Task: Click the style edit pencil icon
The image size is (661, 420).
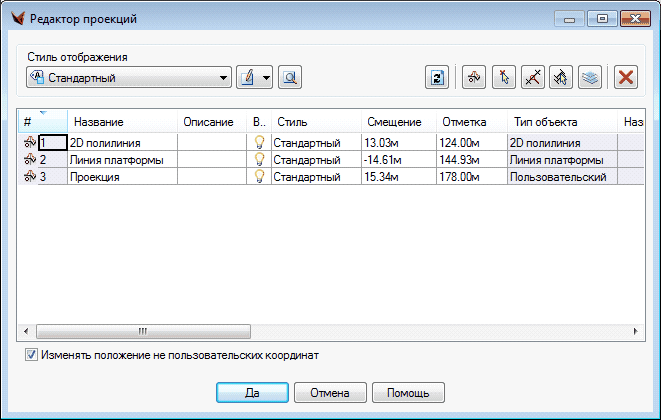Action: [248, 77]
